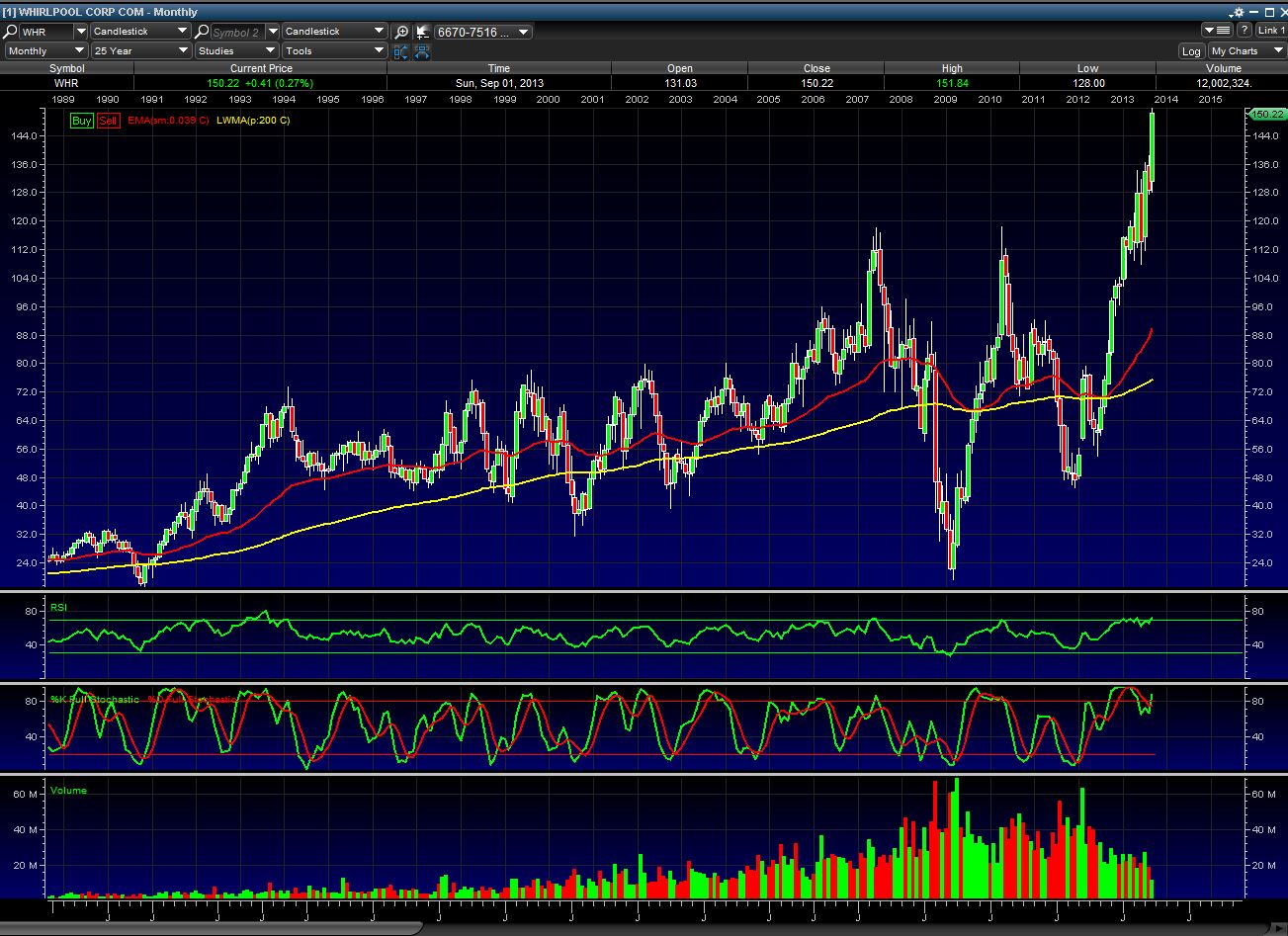Click the symbol search magnifier icon
Viewport: 1288px width, 936px height.
[x=11, y=32]
